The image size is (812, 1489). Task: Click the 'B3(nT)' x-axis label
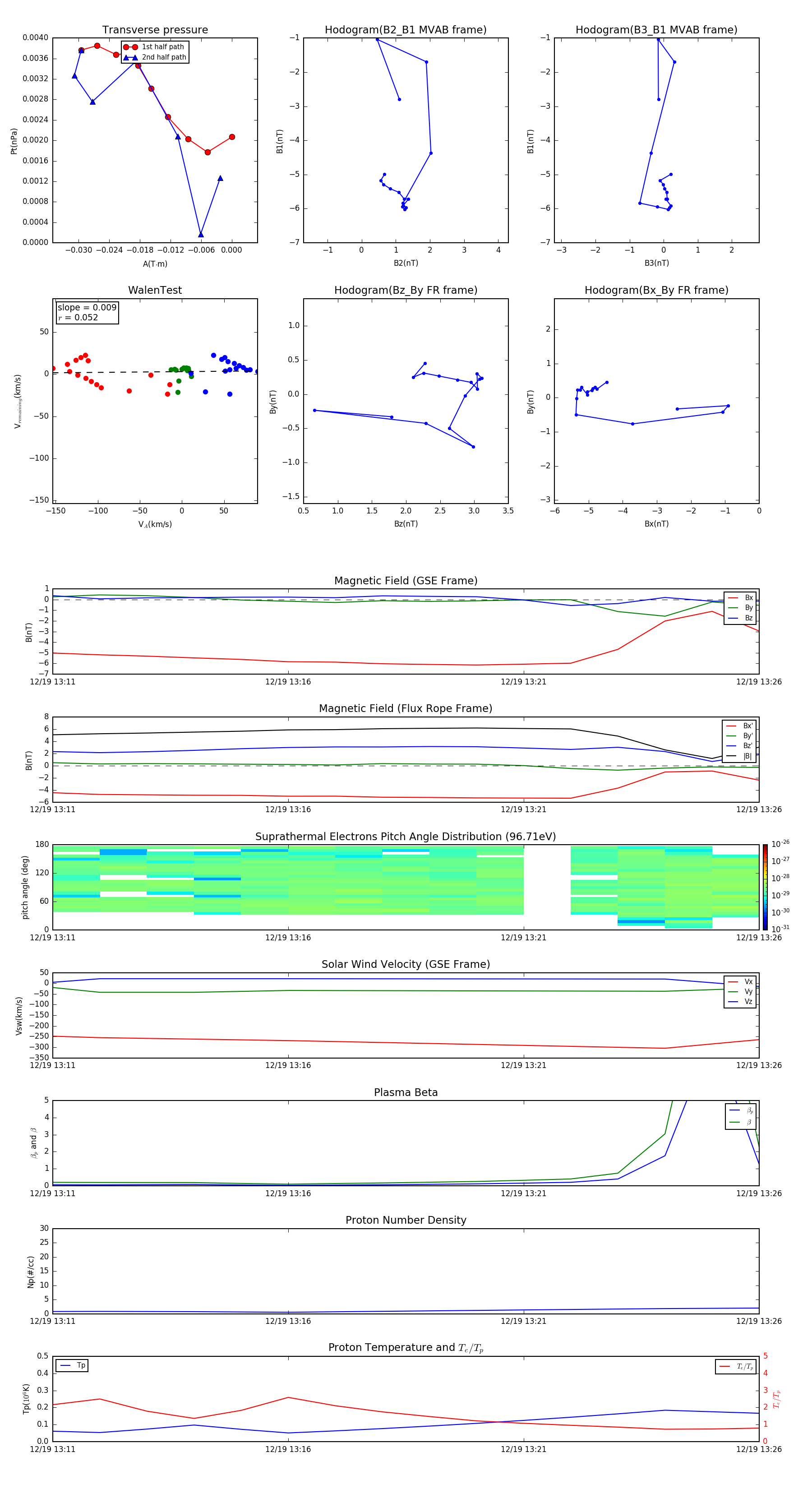tap(656, 263)
